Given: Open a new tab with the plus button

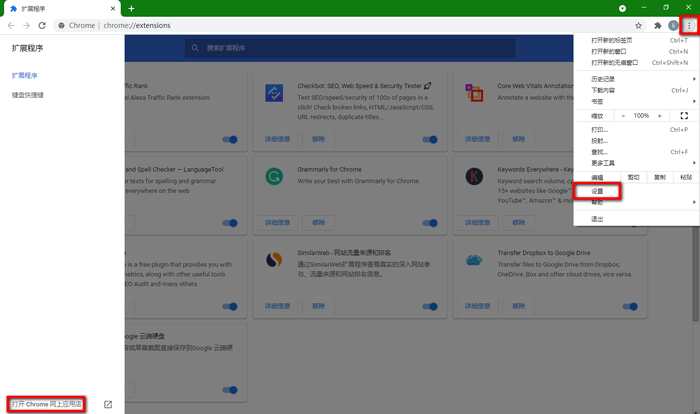Looking at the screenshot, I should point(131,8).
